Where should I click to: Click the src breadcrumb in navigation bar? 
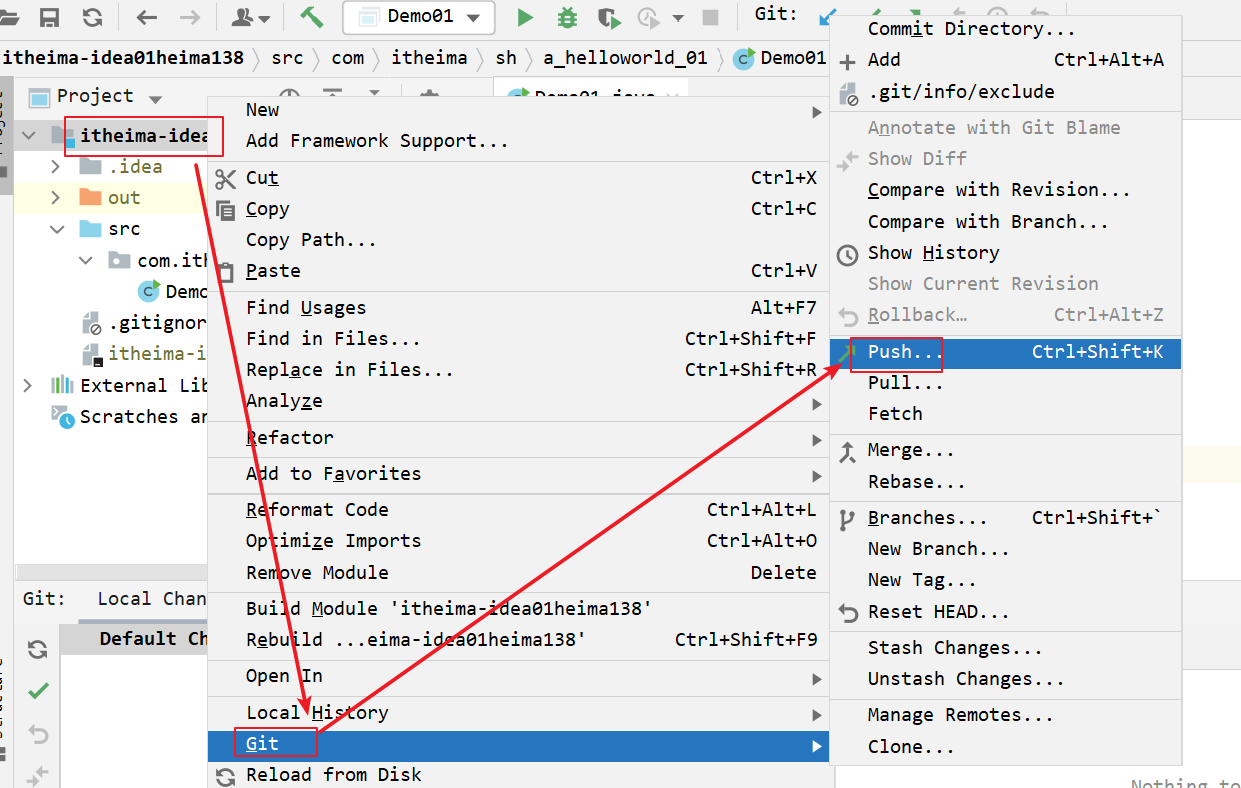(x=287, y=58)
